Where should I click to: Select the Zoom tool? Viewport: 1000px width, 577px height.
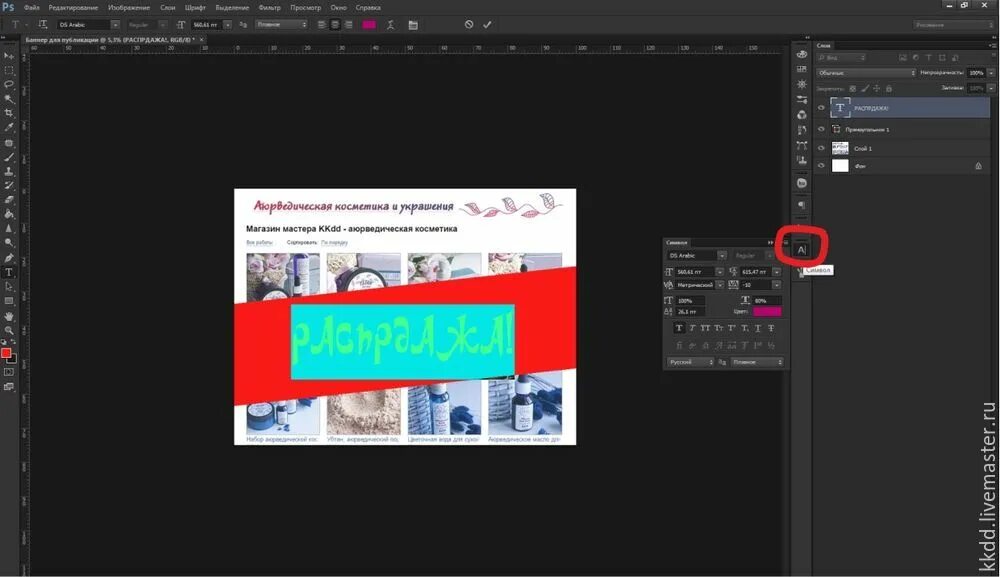click(9, 330)
